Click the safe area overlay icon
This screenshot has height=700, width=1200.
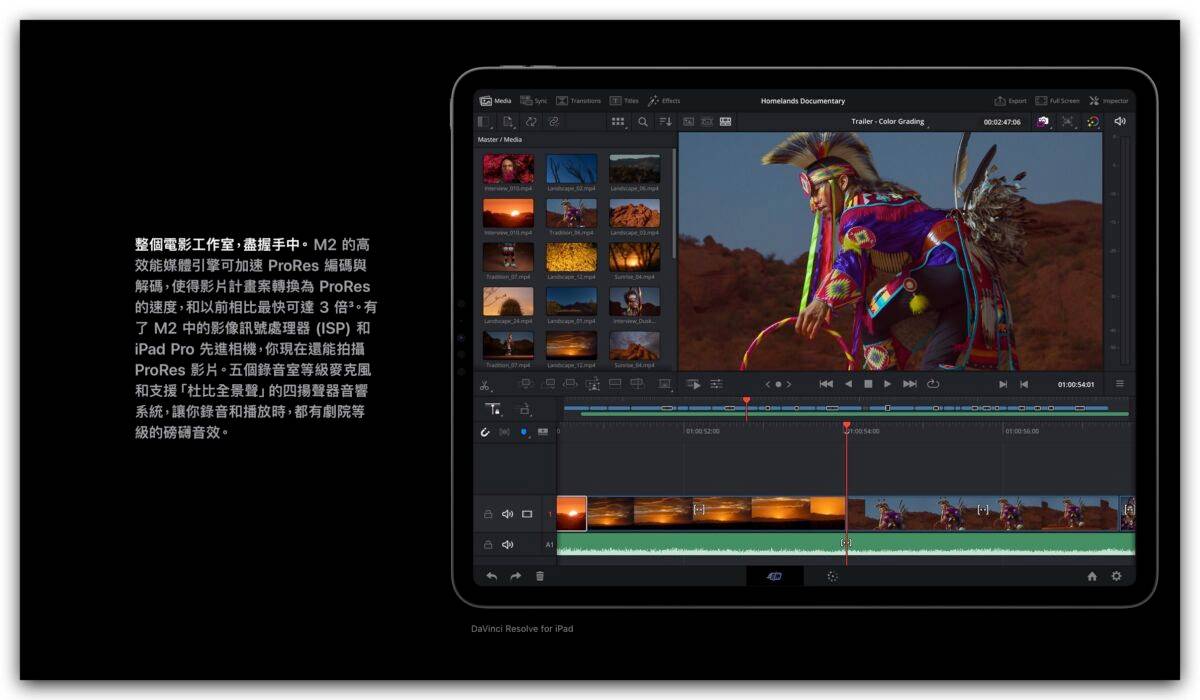(1068, 122)
